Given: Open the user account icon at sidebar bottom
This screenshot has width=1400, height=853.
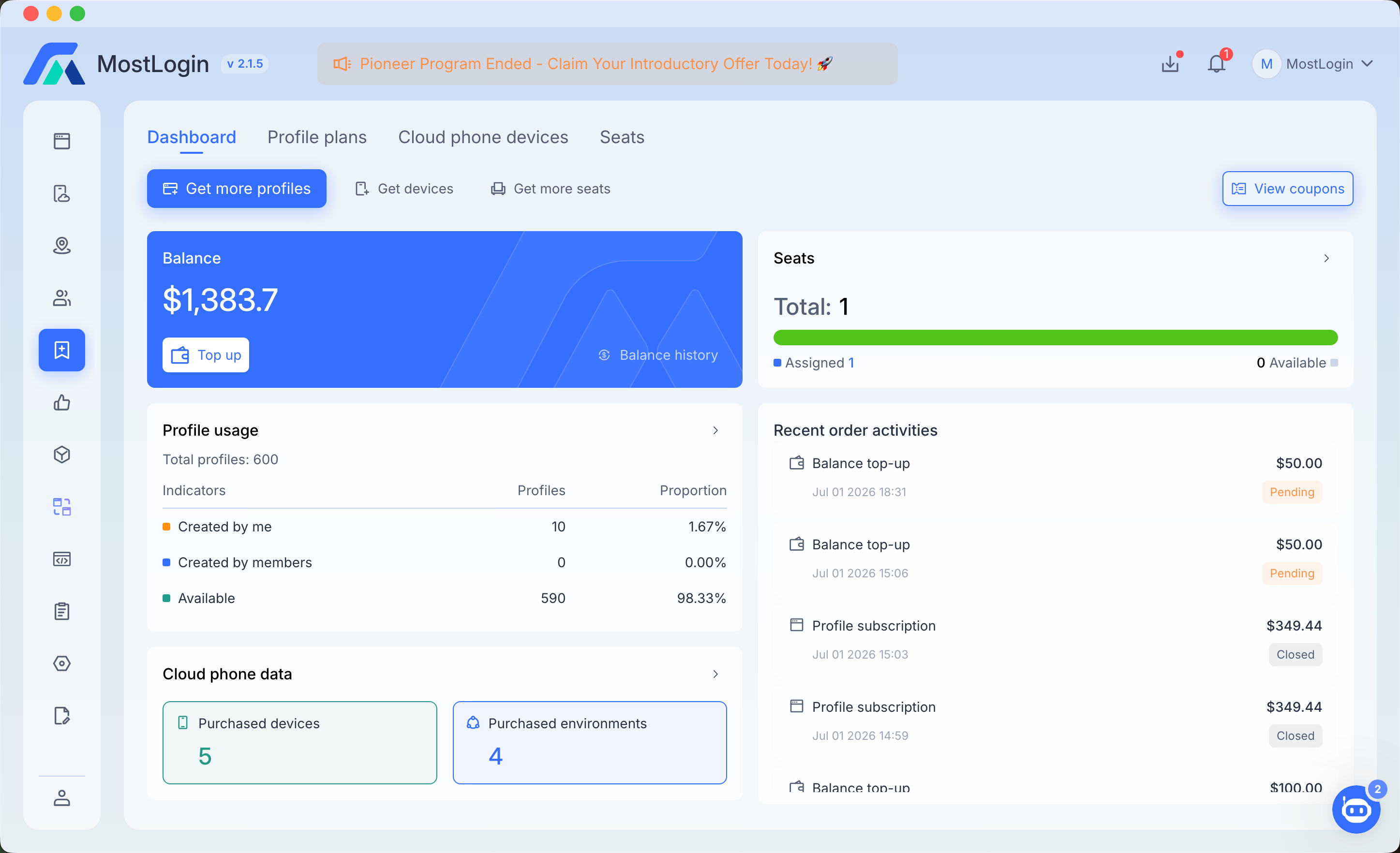Looking at the screenshot, I should (61, 798).
